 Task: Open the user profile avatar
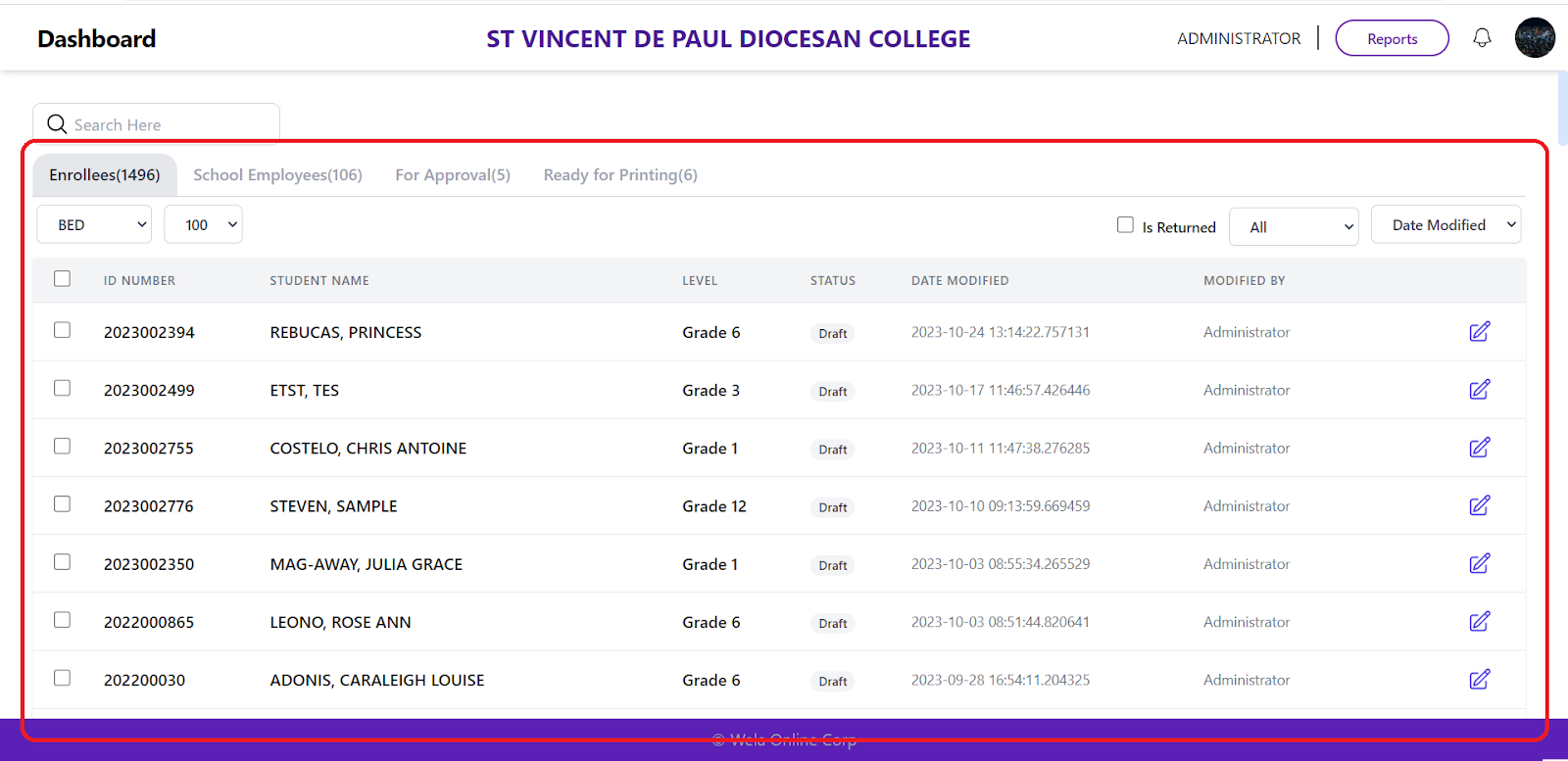(1535, 38)
